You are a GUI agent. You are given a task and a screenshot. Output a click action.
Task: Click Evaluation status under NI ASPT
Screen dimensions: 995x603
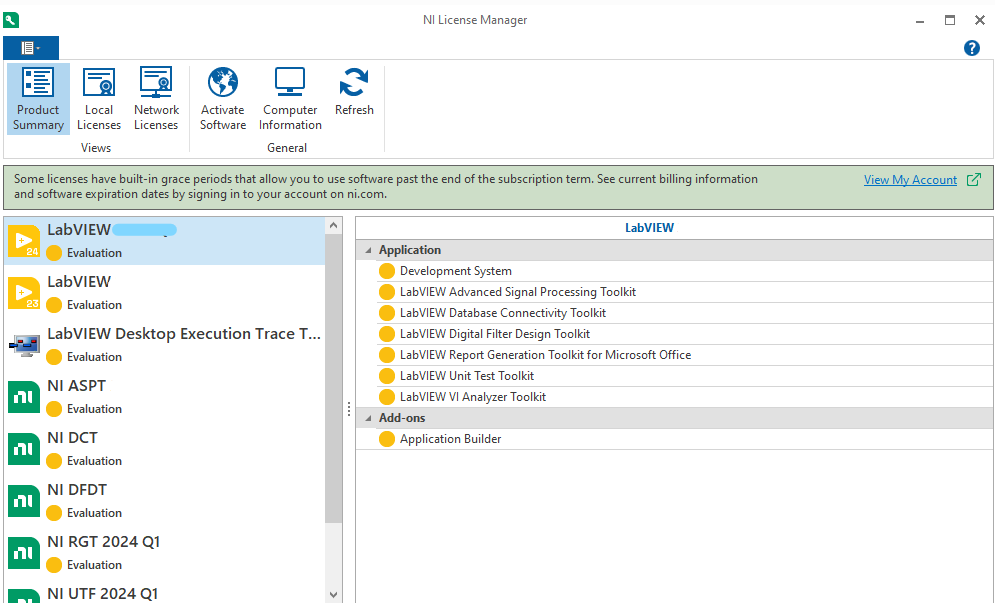click(95, 409)
